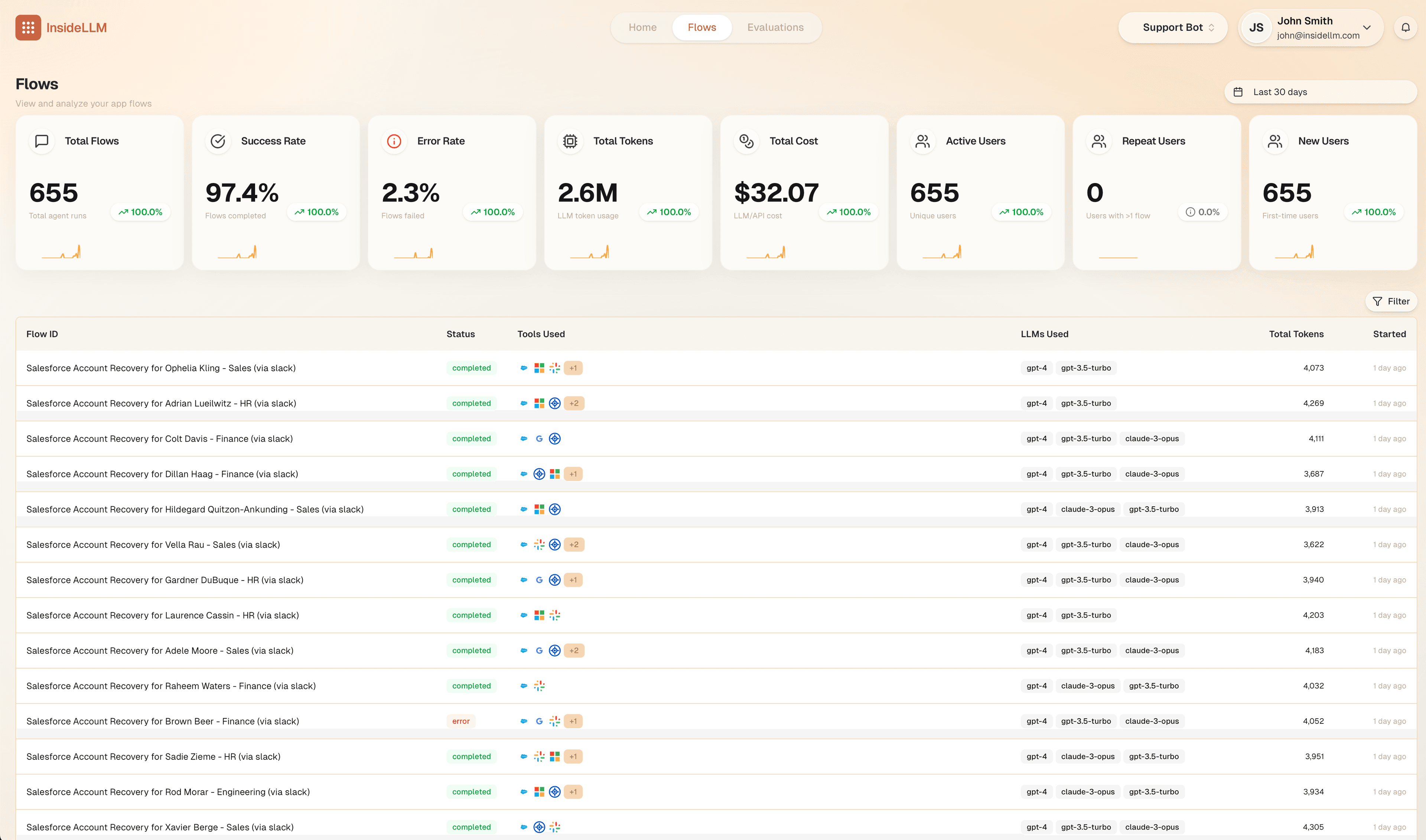The width and height of the screenshot is (1426, 840).
Task: Click the error status badge for Brown Beer
Action: coord(460,721)
